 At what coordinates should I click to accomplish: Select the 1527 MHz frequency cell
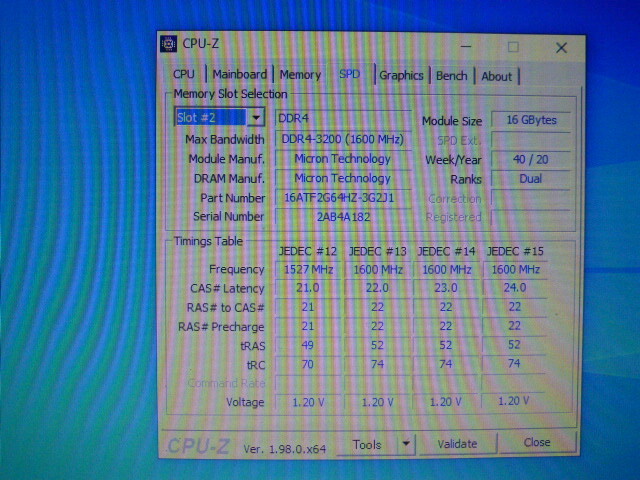pyautogui.click(x=308, y=269)
